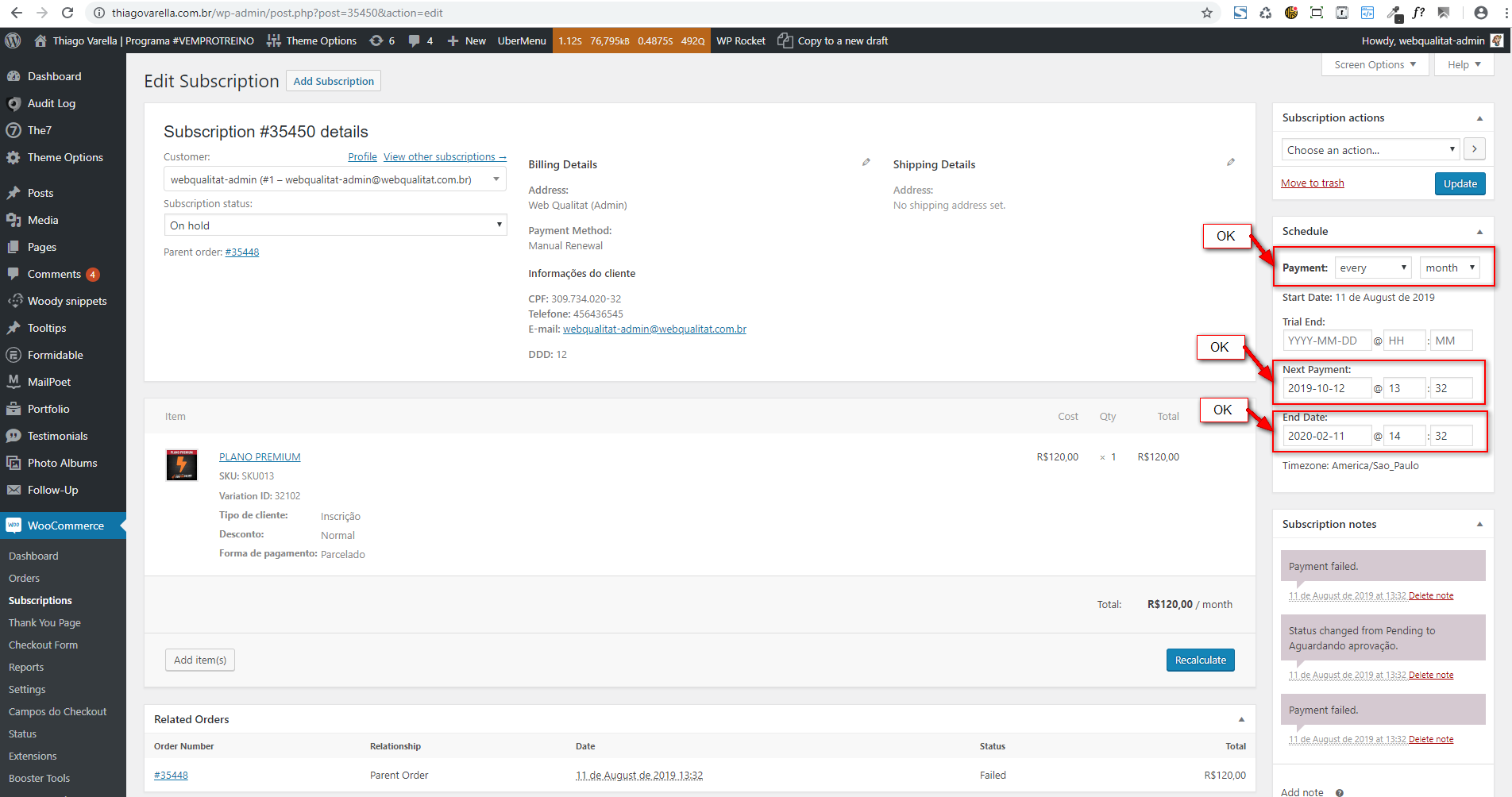1512x797 pixels.
Task: Click the Pages icon in sidebar
Action: (x=13, y=247)
